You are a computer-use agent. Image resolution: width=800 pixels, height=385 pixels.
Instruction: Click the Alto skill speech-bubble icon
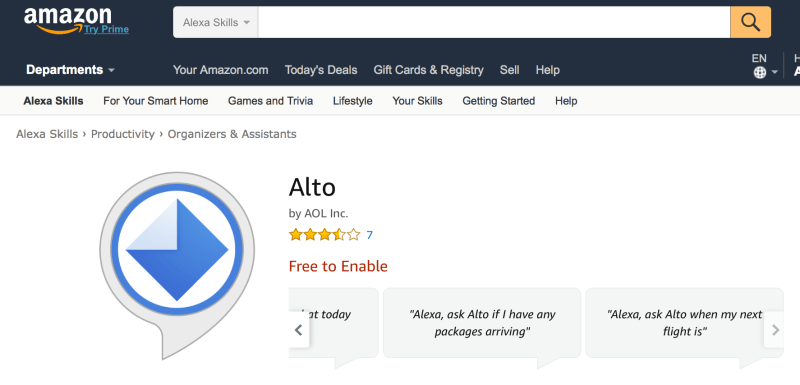(x=177, y=265)
